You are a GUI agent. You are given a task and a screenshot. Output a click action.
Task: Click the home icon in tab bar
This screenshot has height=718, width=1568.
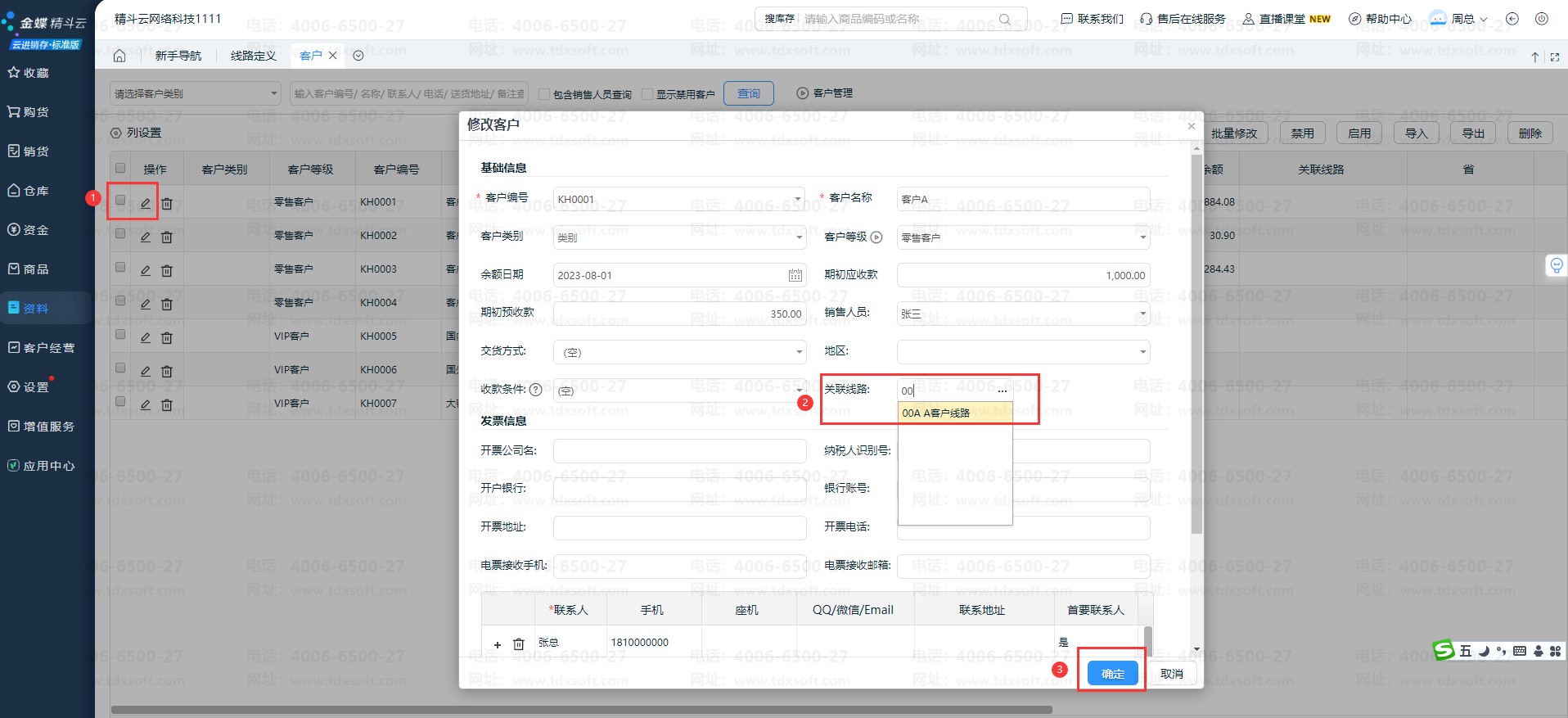point(119,56)
